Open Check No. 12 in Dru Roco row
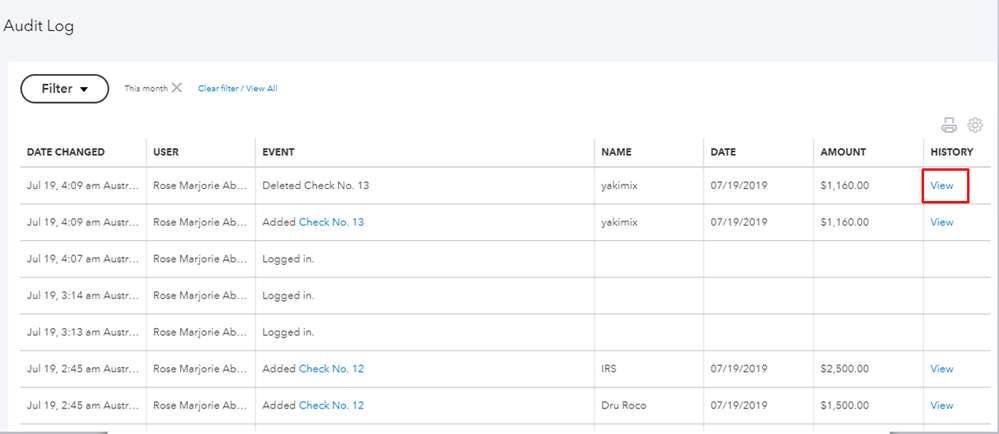The width and height of the screenshot is (999, 434). pyautogui.click(x=331, y=405)
